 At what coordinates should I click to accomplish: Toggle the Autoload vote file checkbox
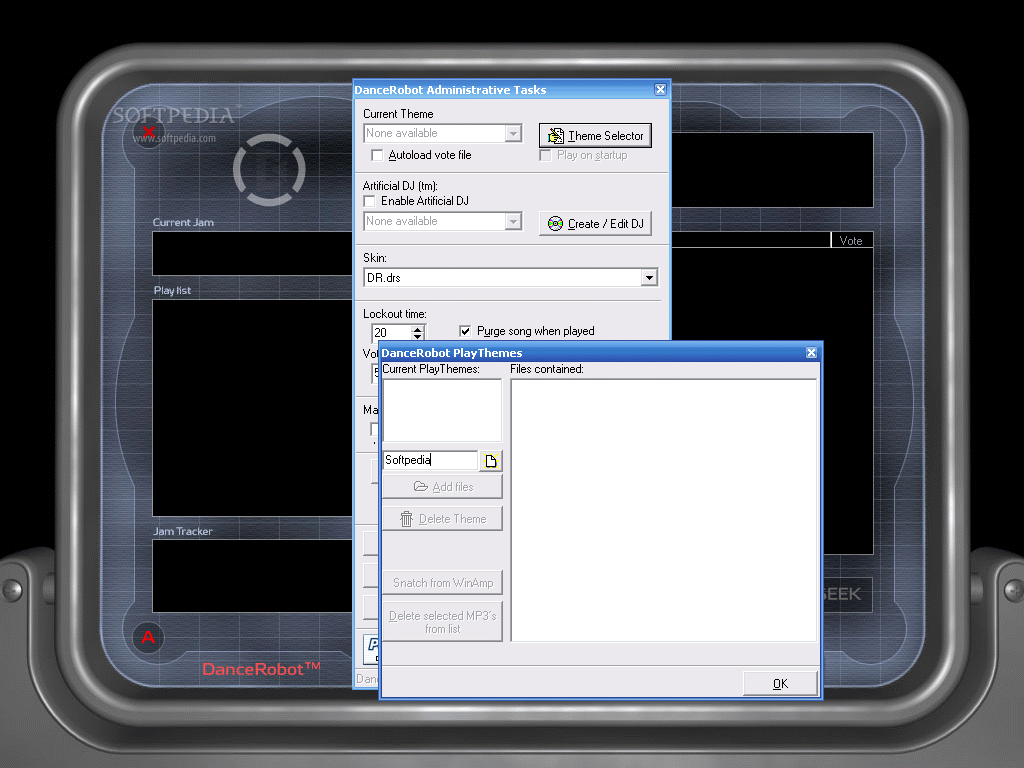coord(377,155)
